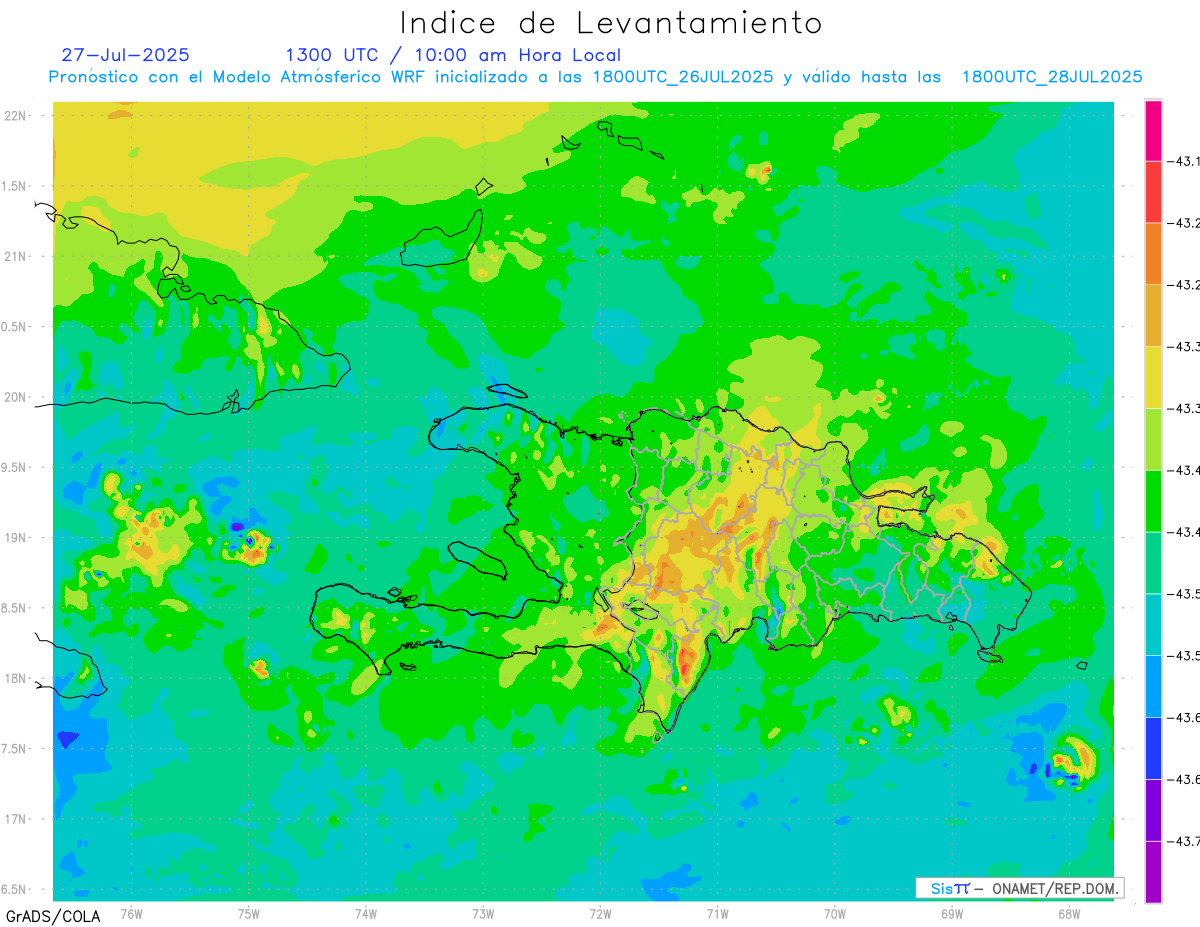
Task: Click the red swatch in the color bar
Action: [x=1153, y=192]
